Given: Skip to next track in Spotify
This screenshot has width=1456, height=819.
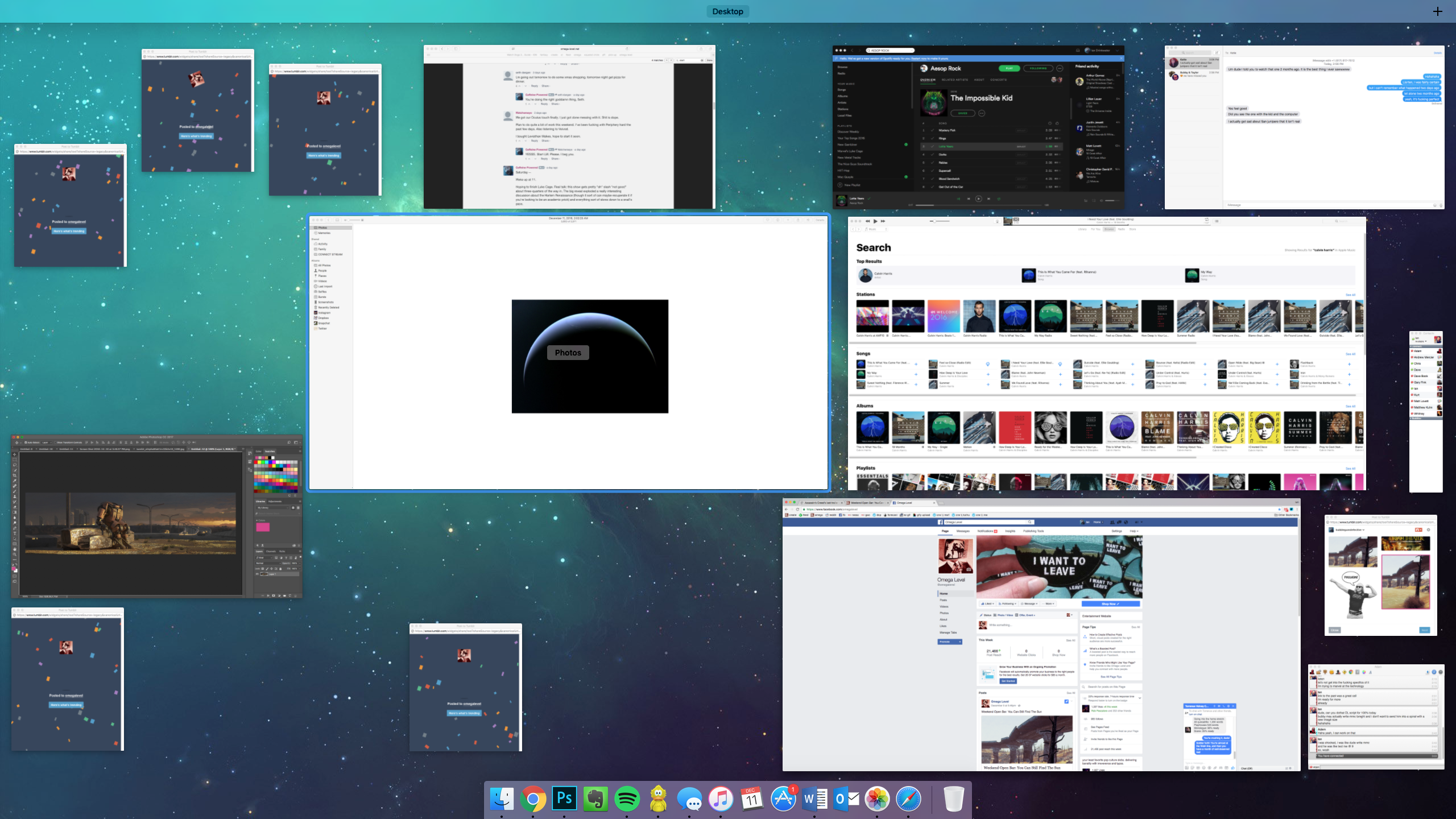Looking at the screenshot, I should [x=988, y=198].
